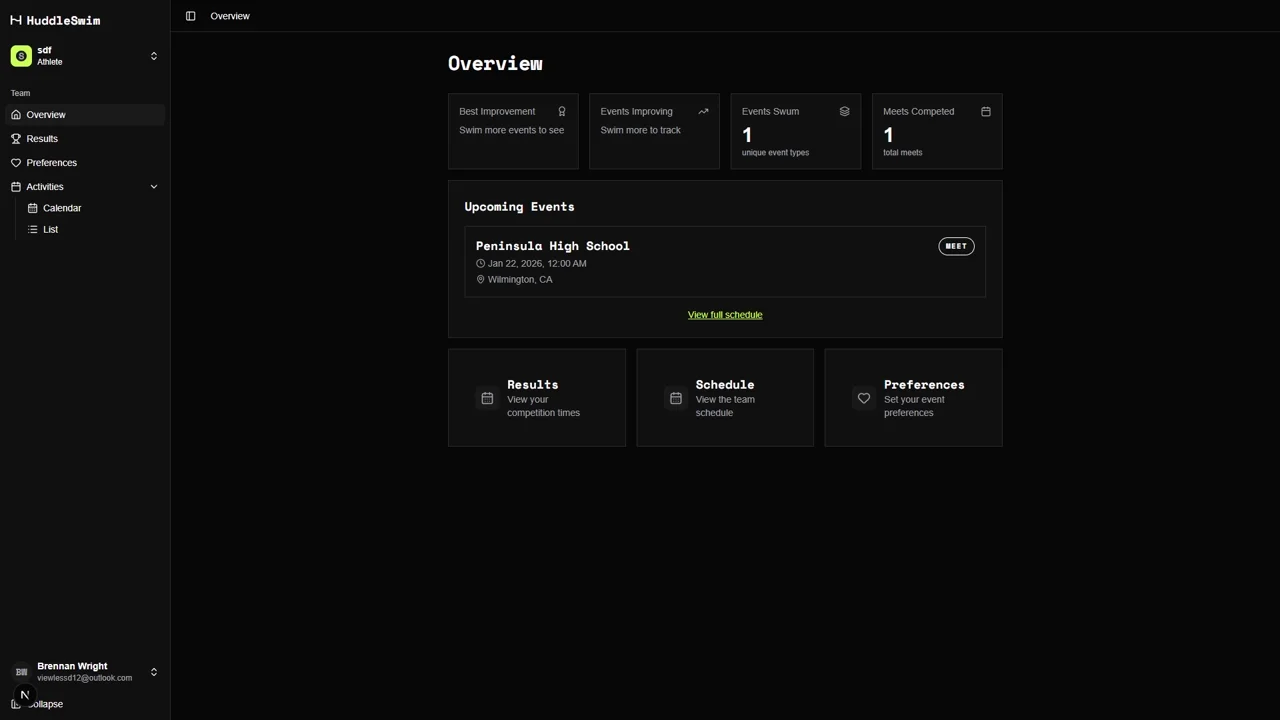This screenshot has height=720, width=1280.
Task: Open View full schedule link
Action: (x=724, y=314)
